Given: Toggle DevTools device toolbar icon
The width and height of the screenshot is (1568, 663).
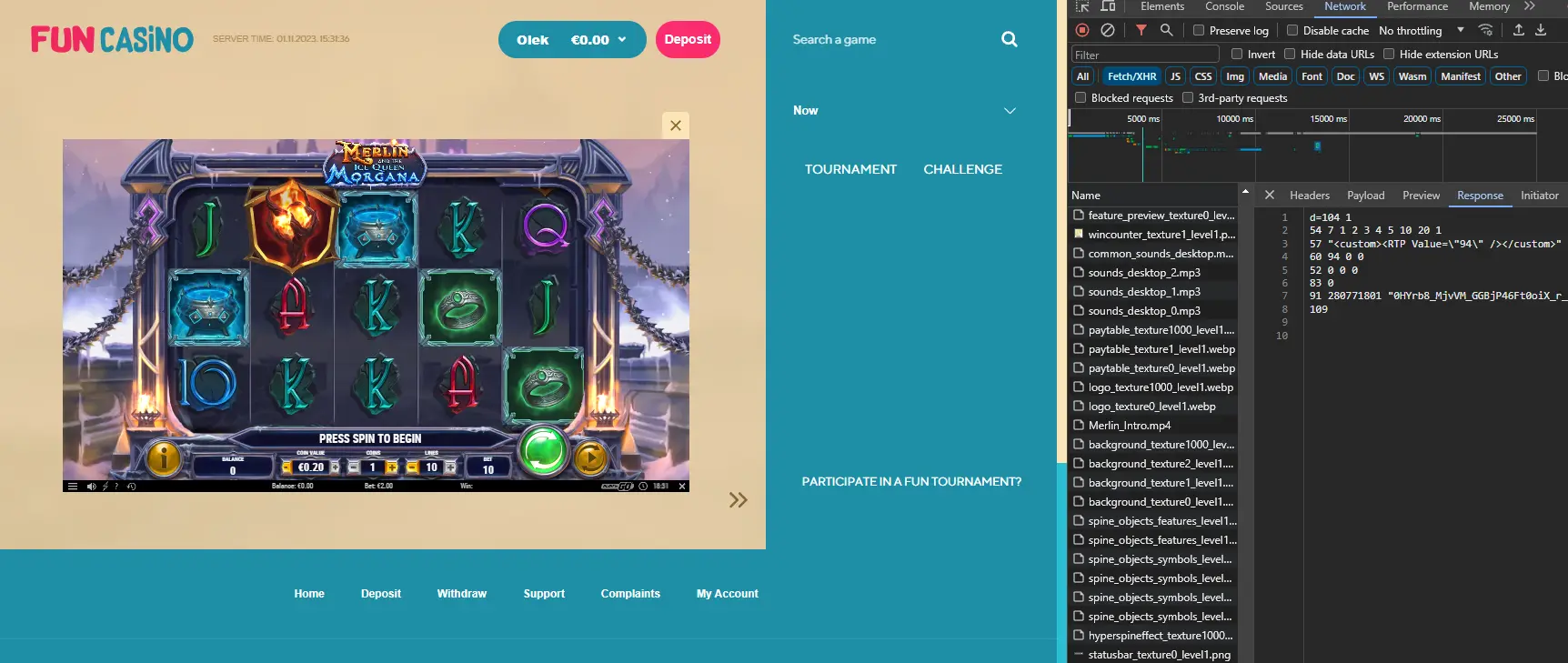Looking at the screenshot, I should point(1108,6).
